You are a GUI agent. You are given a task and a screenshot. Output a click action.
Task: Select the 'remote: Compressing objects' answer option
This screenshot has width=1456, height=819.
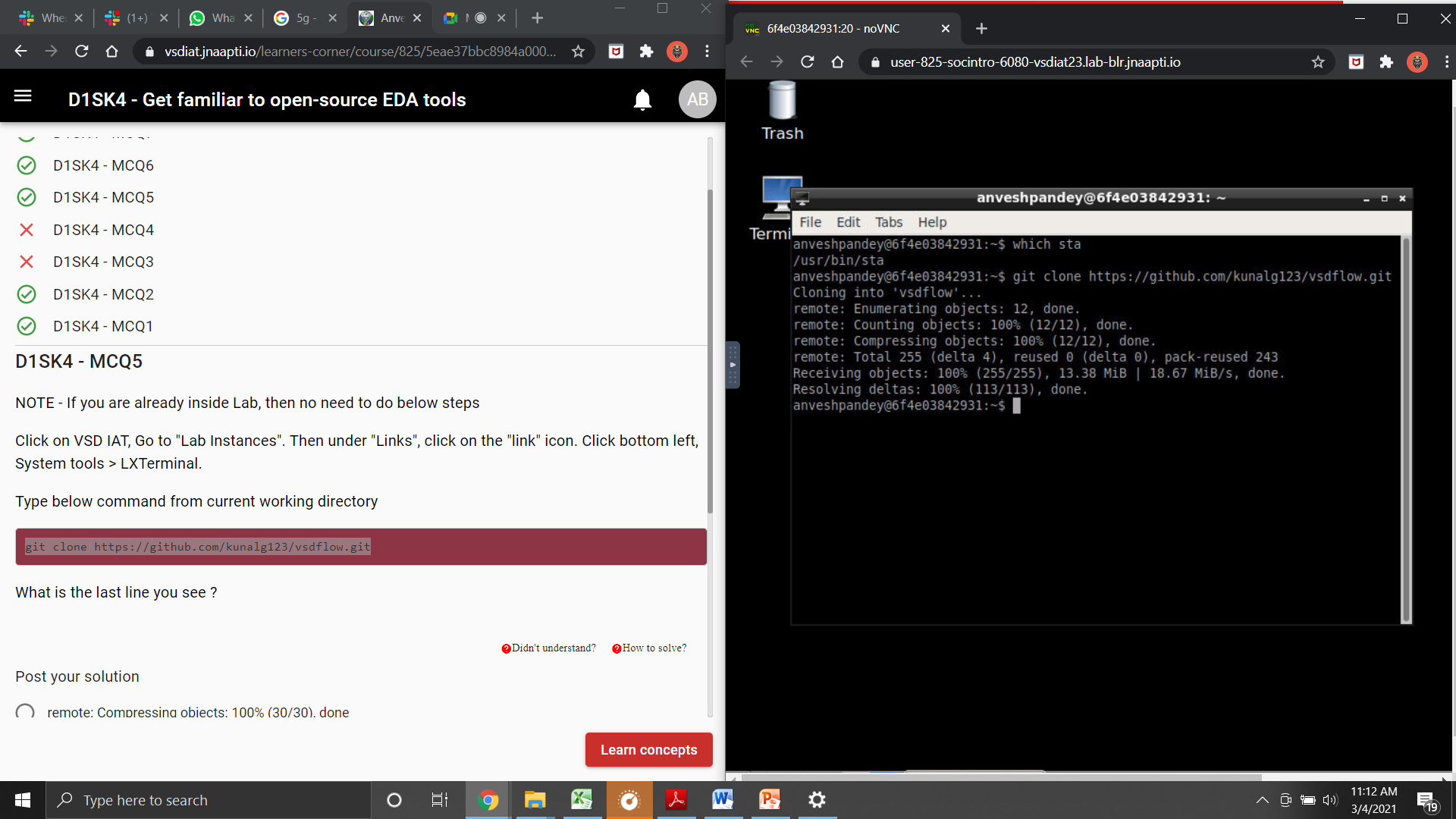[x=25, y=712]
